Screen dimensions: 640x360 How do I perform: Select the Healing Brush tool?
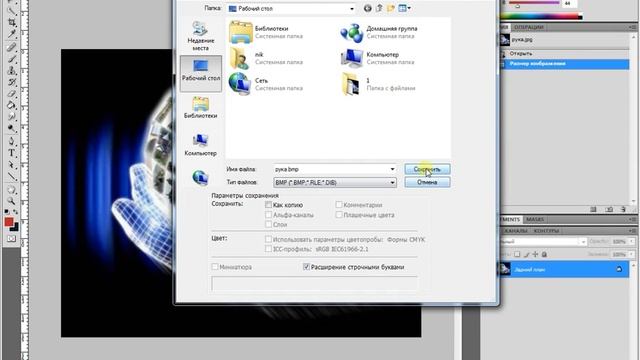(12, 47)
